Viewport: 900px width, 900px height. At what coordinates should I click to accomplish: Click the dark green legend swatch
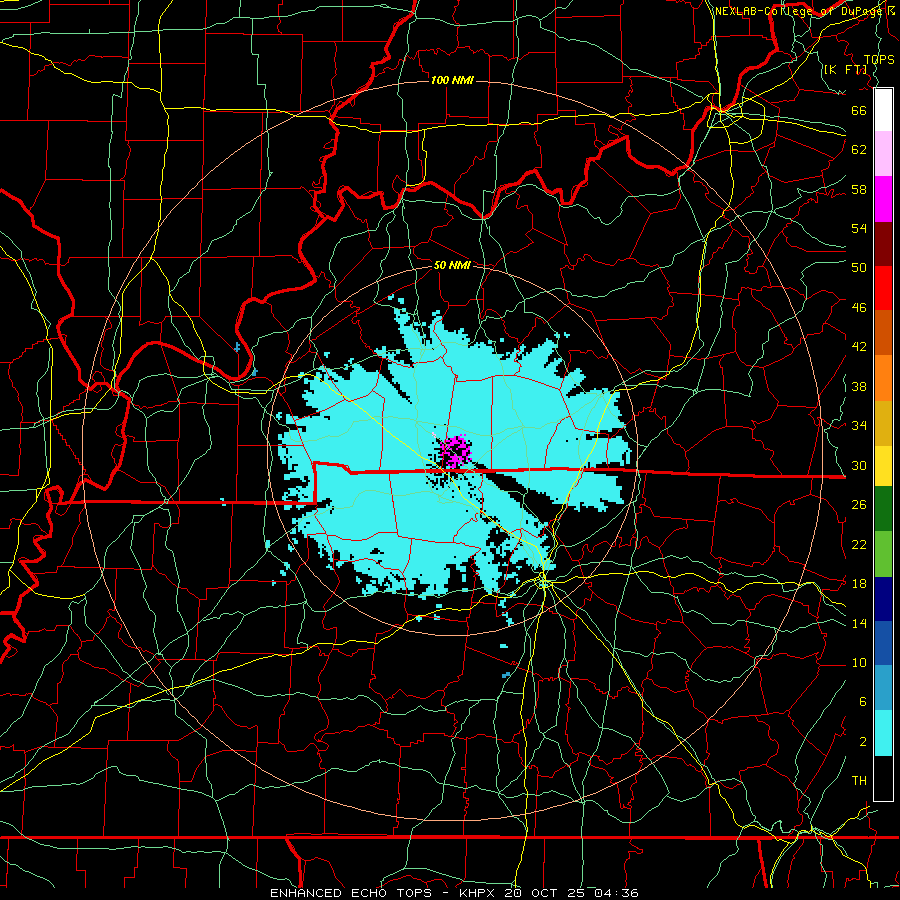[883, 509]
